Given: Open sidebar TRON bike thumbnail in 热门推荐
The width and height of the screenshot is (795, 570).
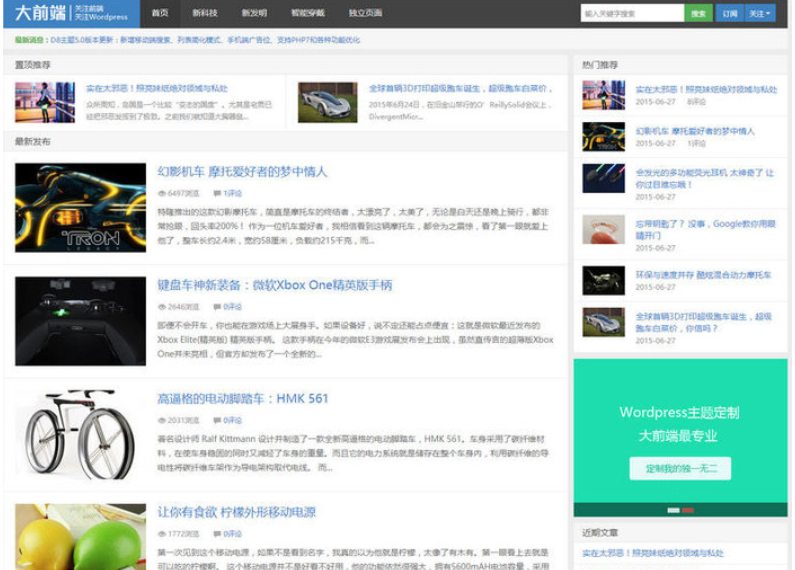Looking at the screenshot, I should 603,136.
